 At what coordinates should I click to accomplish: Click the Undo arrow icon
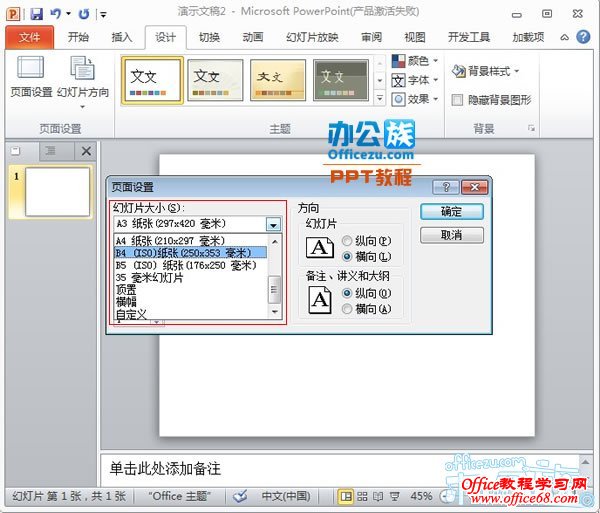(x=56, y=14)
